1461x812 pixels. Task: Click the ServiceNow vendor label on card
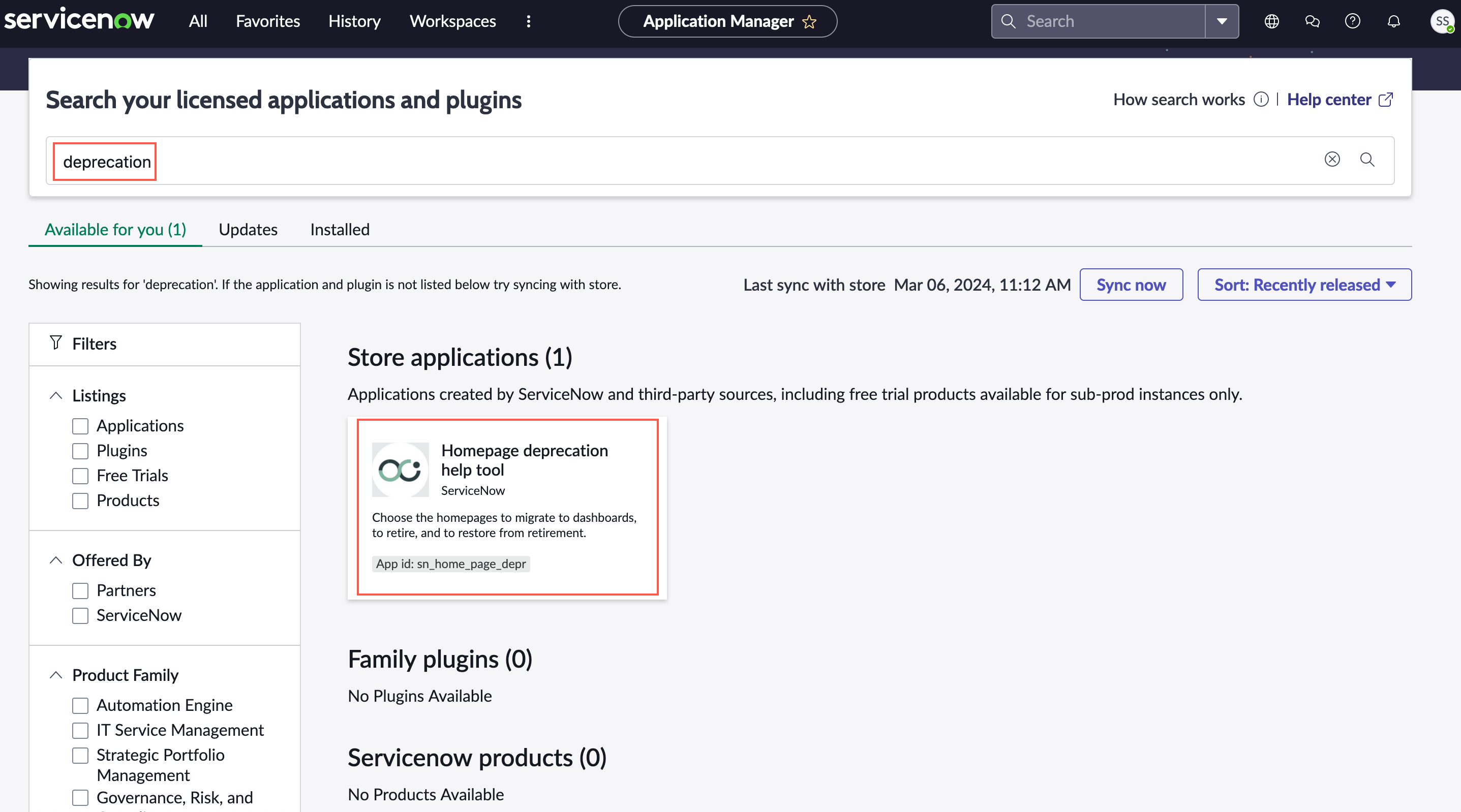tap(472, 490)
